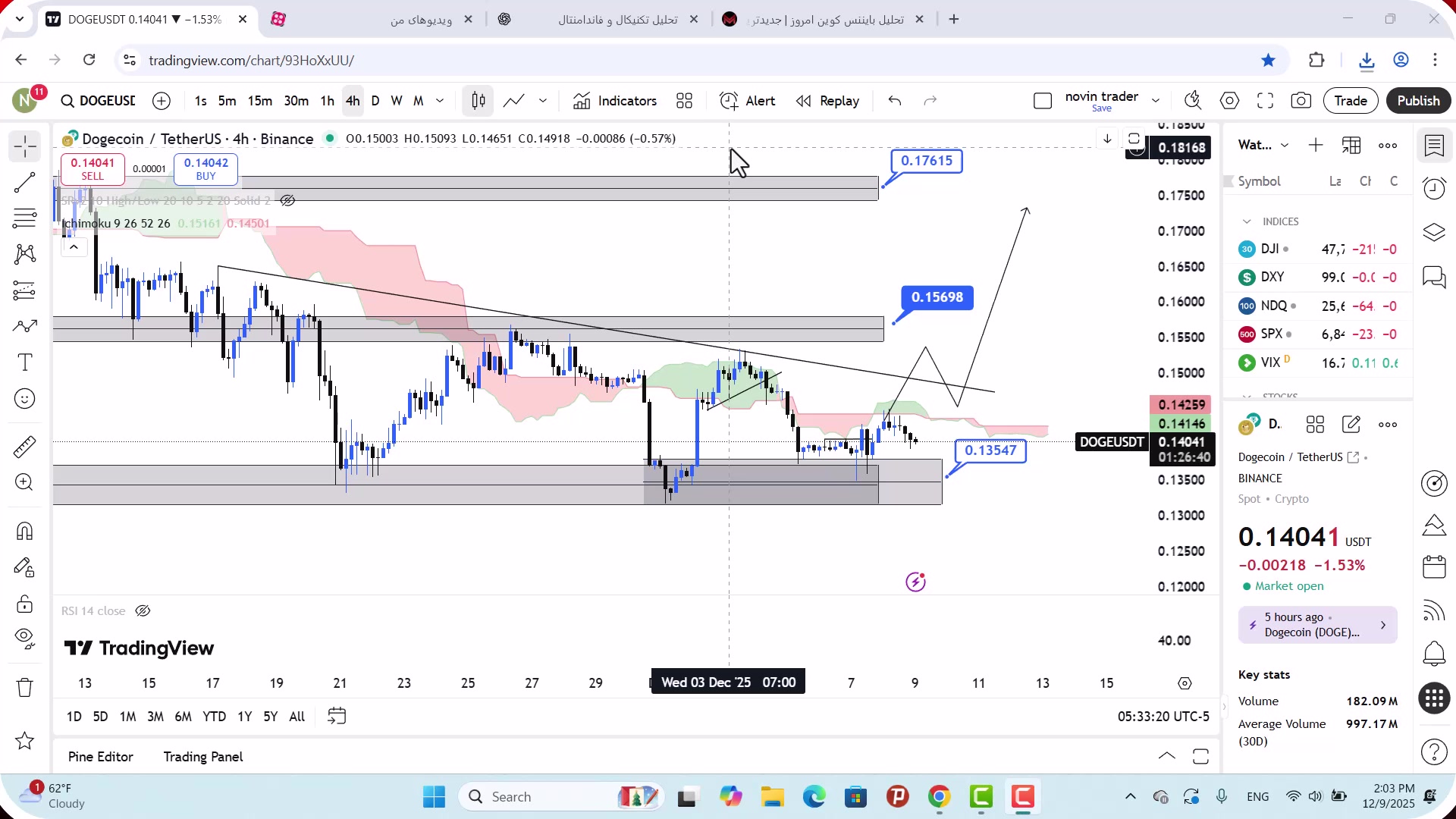Image resolution: width=1456 pixels, height=819 pixels.
Task: Expand the bottom panel chevron
Action: click(1167, 757)
